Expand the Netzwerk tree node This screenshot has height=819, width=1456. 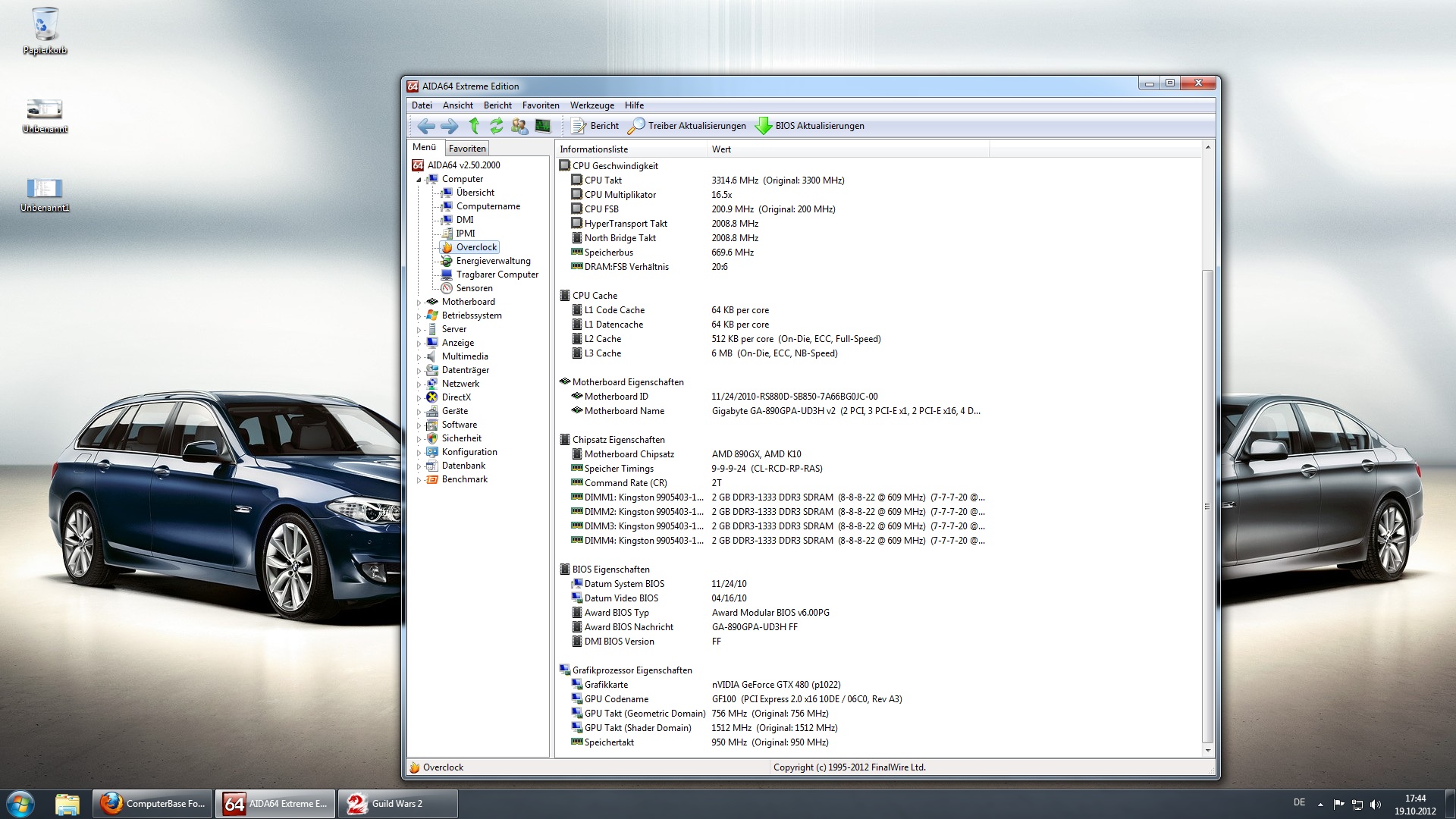[419, 384]
